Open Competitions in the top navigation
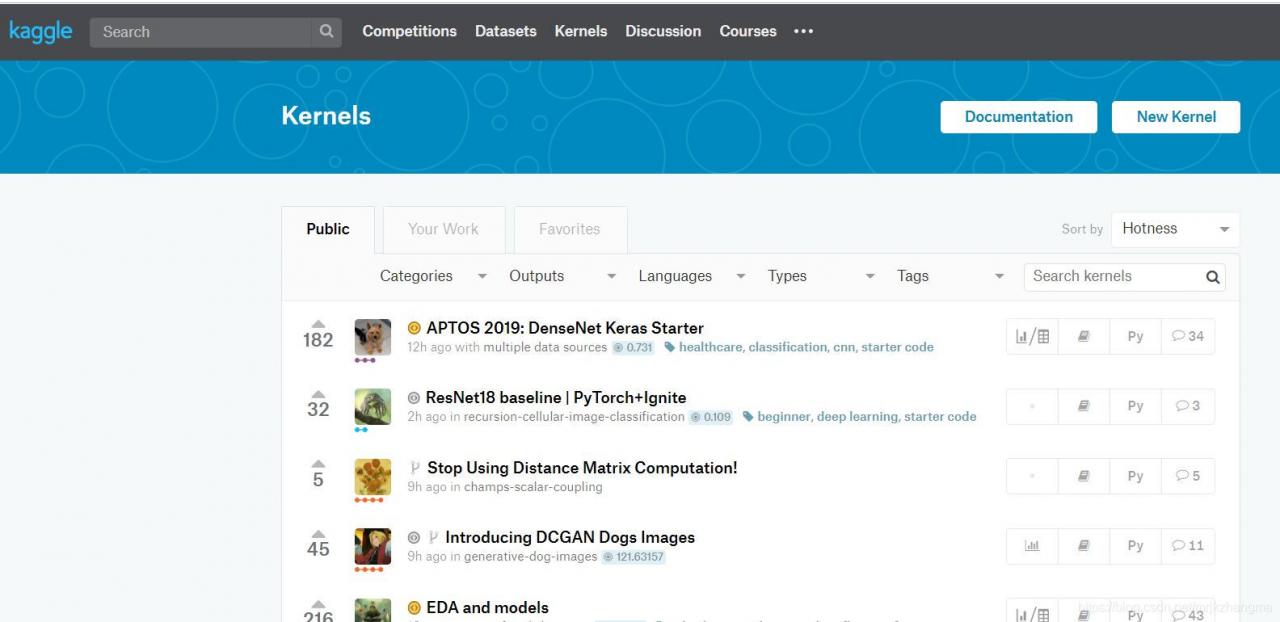1280x622 pixels. (409, 31)
